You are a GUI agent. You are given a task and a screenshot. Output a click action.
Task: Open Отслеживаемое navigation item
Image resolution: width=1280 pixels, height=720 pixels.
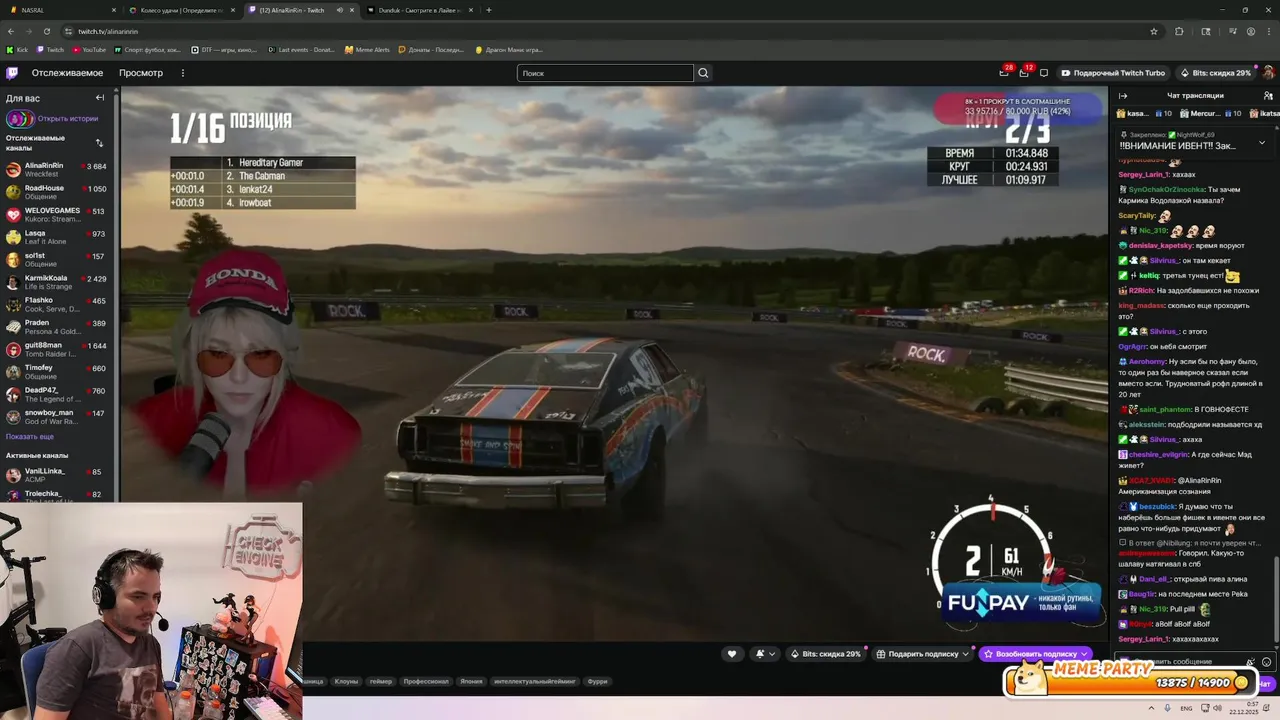click(x=67, y=73)
